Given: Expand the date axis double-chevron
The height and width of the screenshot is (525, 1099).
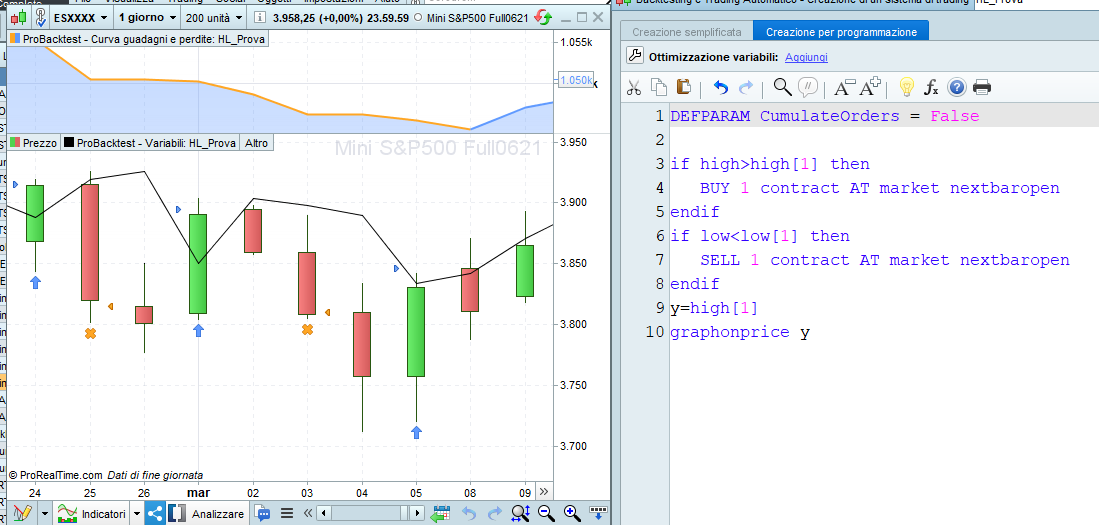Looking at the screenshot, I should [545, 491].
